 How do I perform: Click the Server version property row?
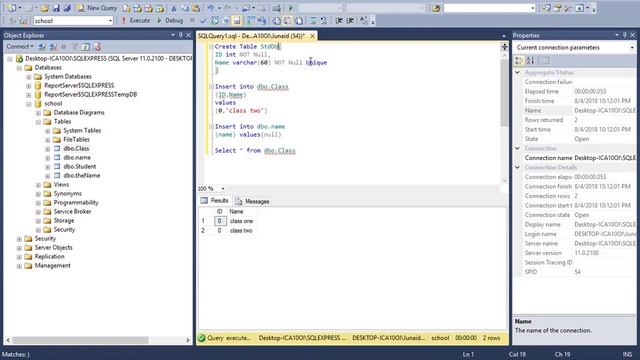[575, 253]
